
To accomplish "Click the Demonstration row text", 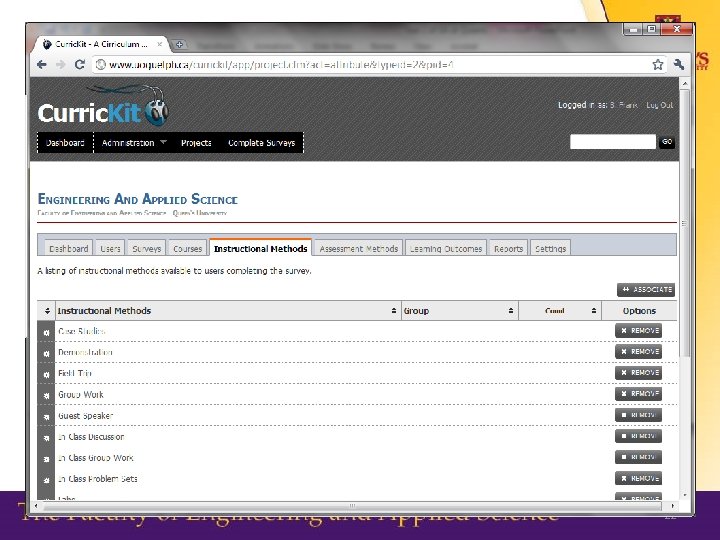I will click(85, 352).
